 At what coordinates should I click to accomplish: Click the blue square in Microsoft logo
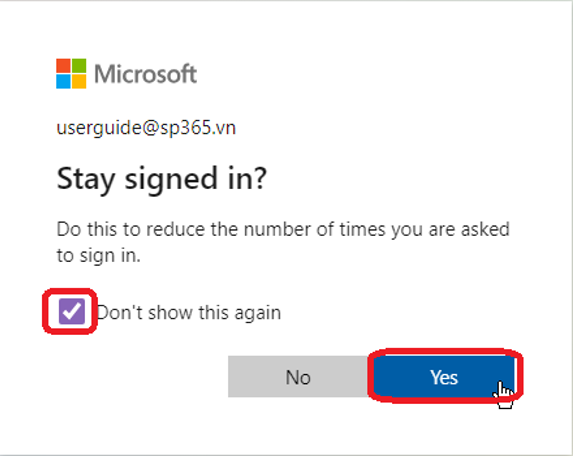[x=63, y=81]
